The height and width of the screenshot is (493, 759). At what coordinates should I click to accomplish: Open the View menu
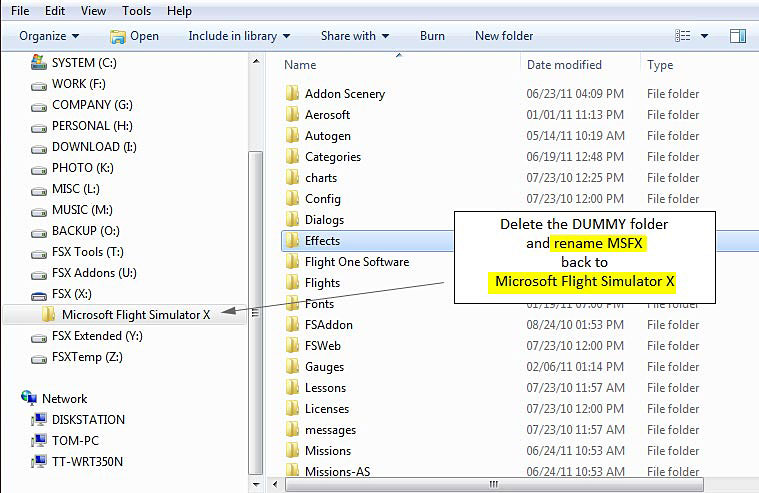(93, 11)
